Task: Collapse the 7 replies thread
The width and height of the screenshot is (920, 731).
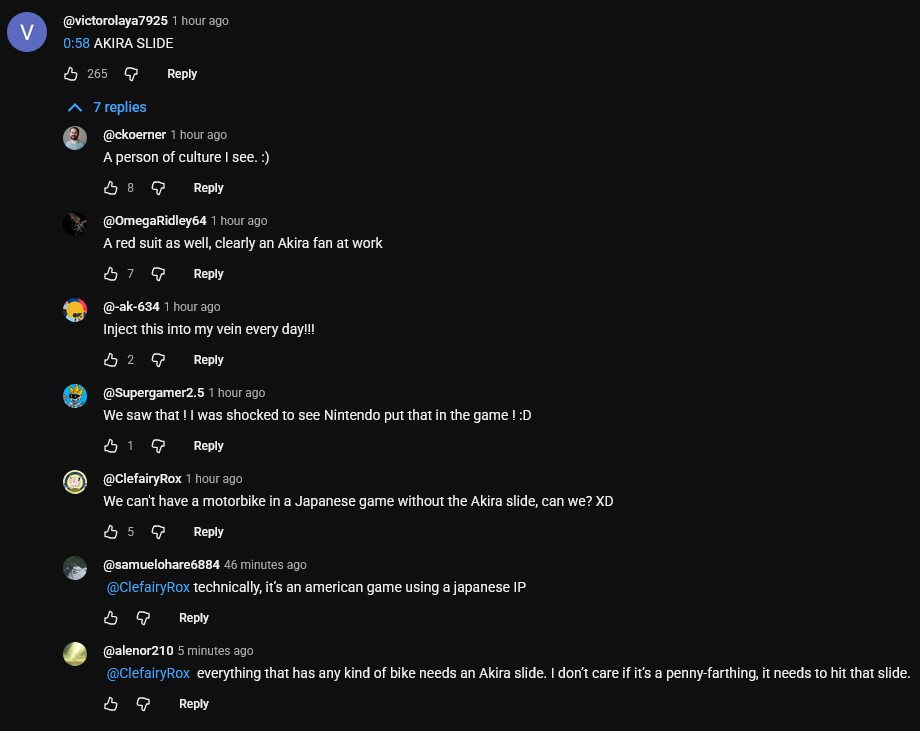Action: tap(106, 107)
